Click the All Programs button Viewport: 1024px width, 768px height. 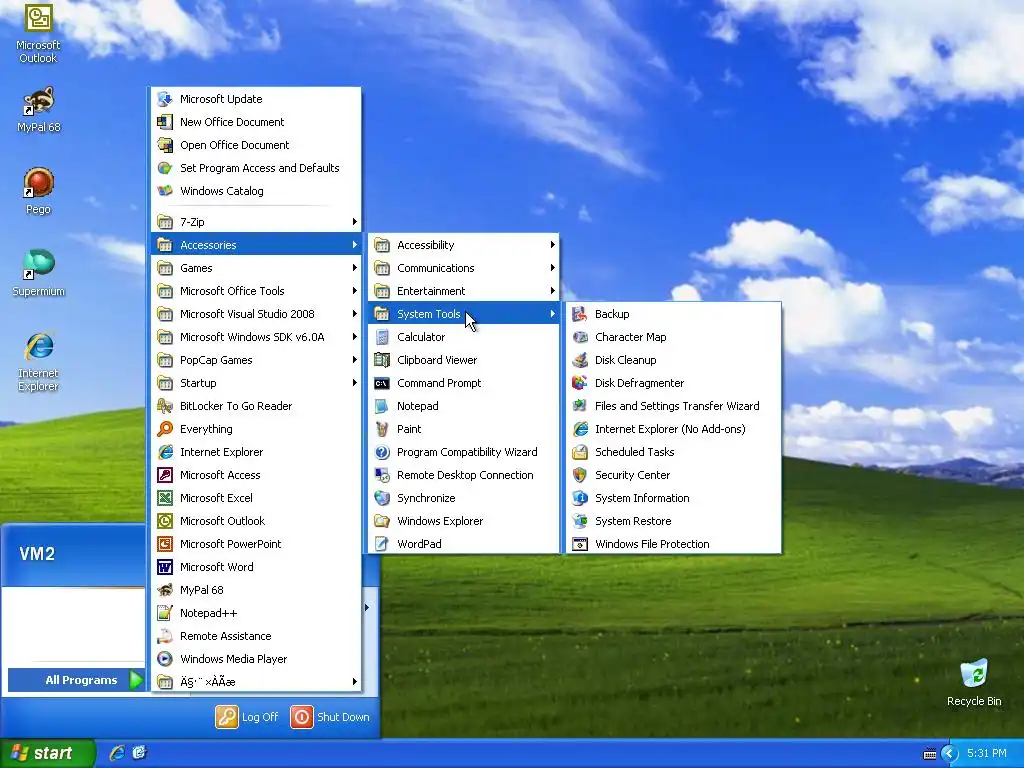point(76,680)
